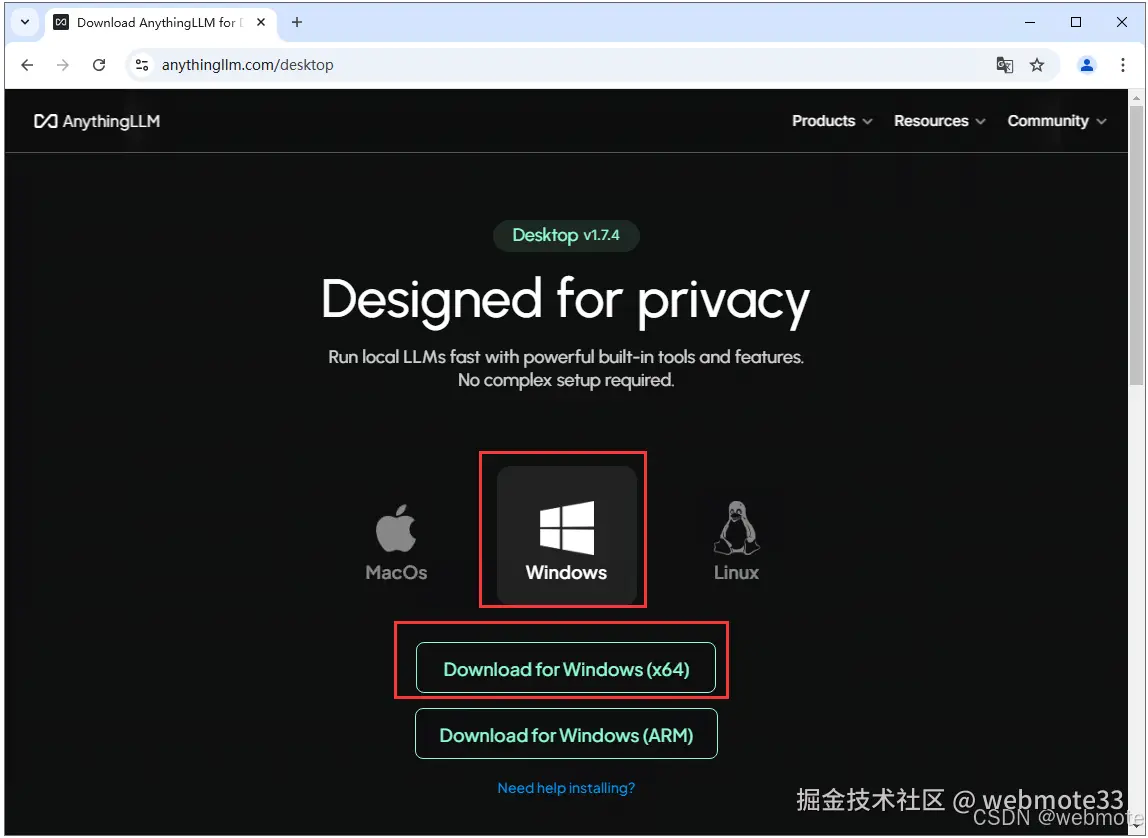Open site information icon in address bar
This screenshot has width=1148, height=838.
click(x=142, y=65)
